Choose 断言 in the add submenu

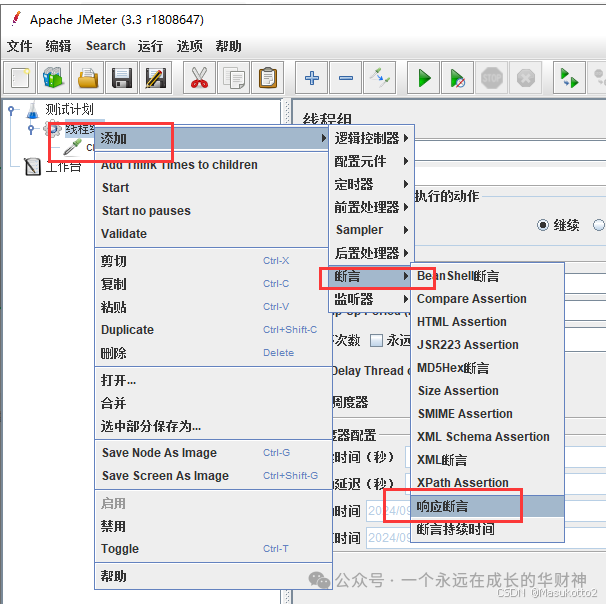pyautogui.click(x=371, y=276)
